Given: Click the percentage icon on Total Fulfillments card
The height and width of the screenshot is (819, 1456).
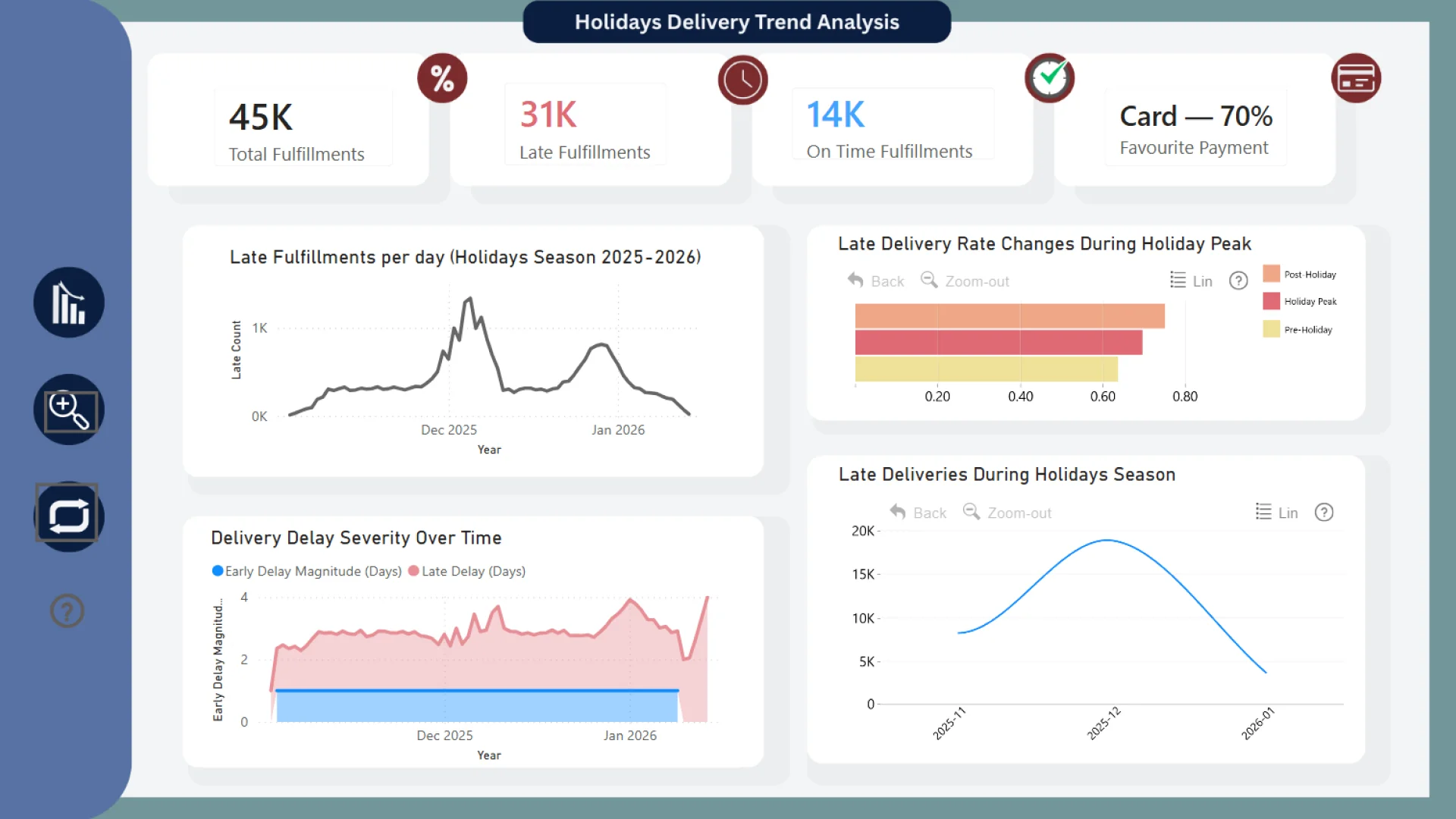Looking at the screenshot, I should tap(442, 77).
